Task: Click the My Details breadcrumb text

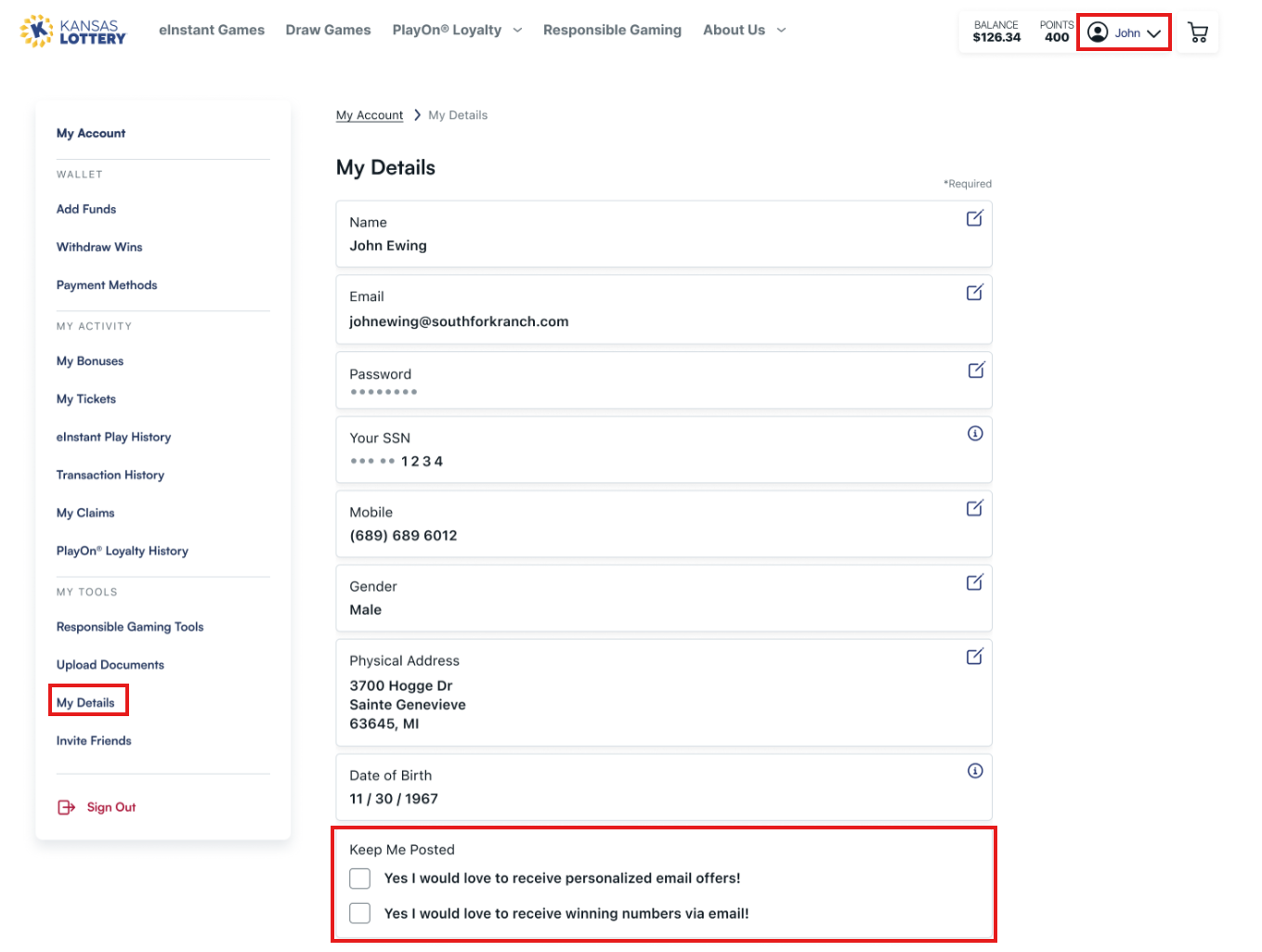Action: click(458, 115)
